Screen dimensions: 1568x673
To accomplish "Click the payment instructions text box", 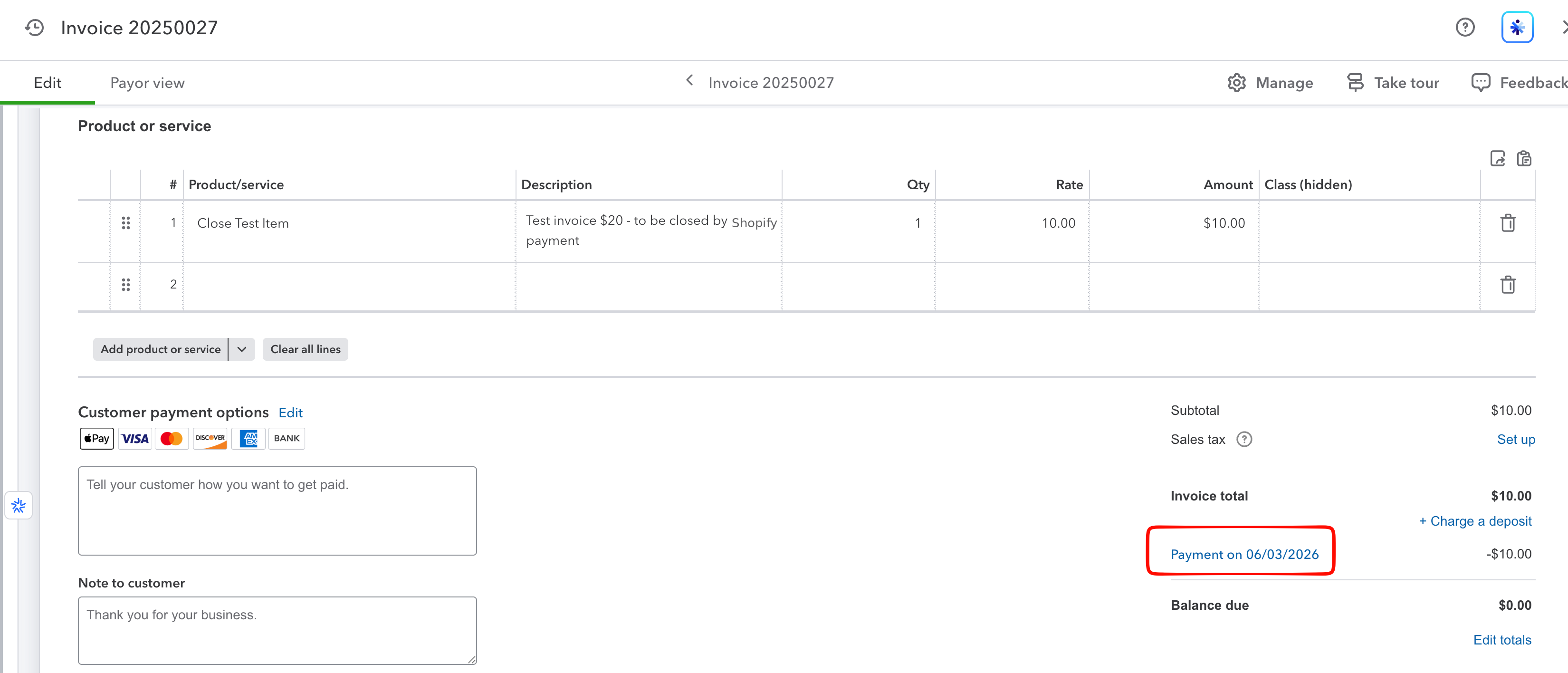I will click(277, 511).
